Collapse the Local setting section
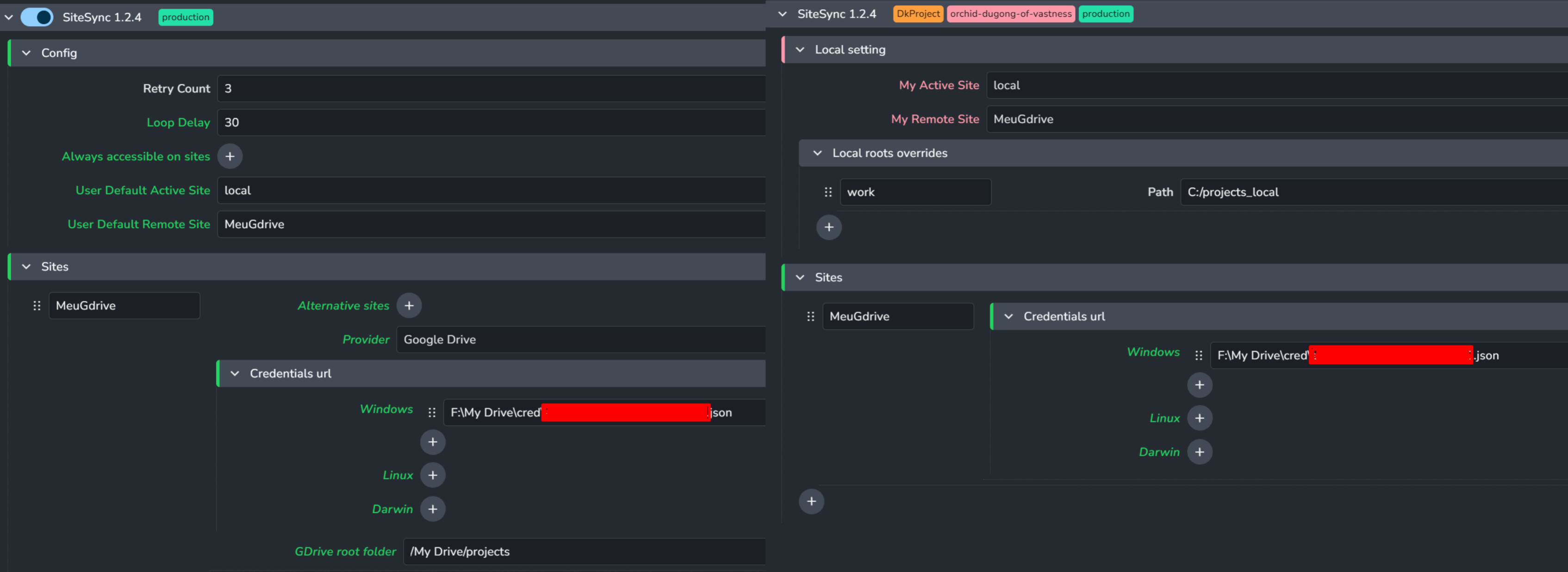 [800, 50]
